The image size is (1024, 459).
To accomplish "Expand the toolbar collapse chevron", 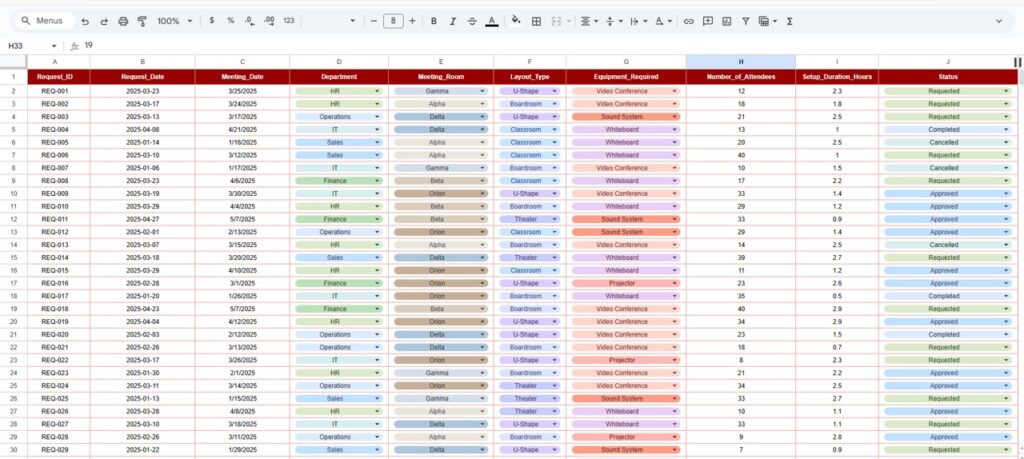I will 999,21.
